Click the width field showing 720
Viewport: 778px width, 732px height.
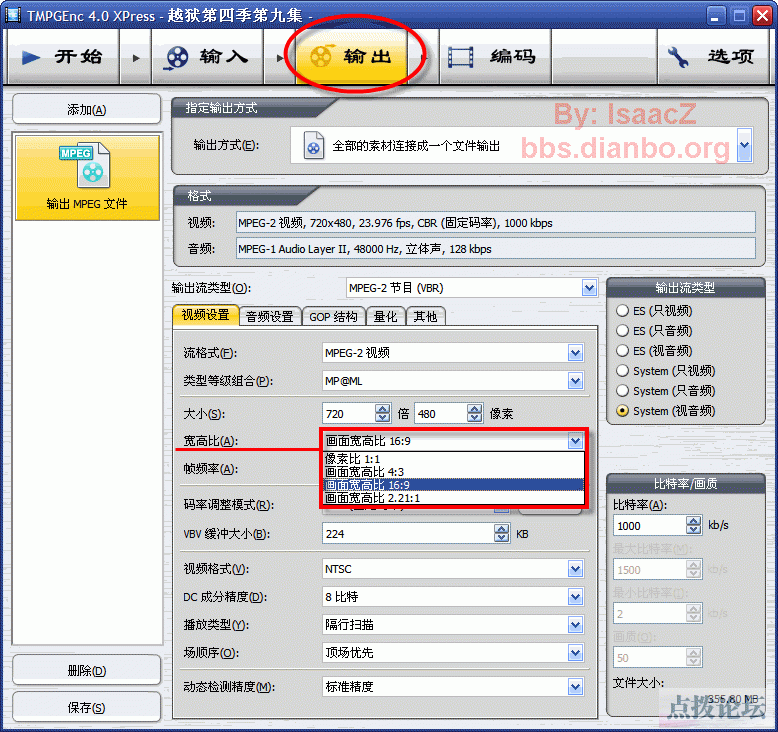[x=349, y=413]
